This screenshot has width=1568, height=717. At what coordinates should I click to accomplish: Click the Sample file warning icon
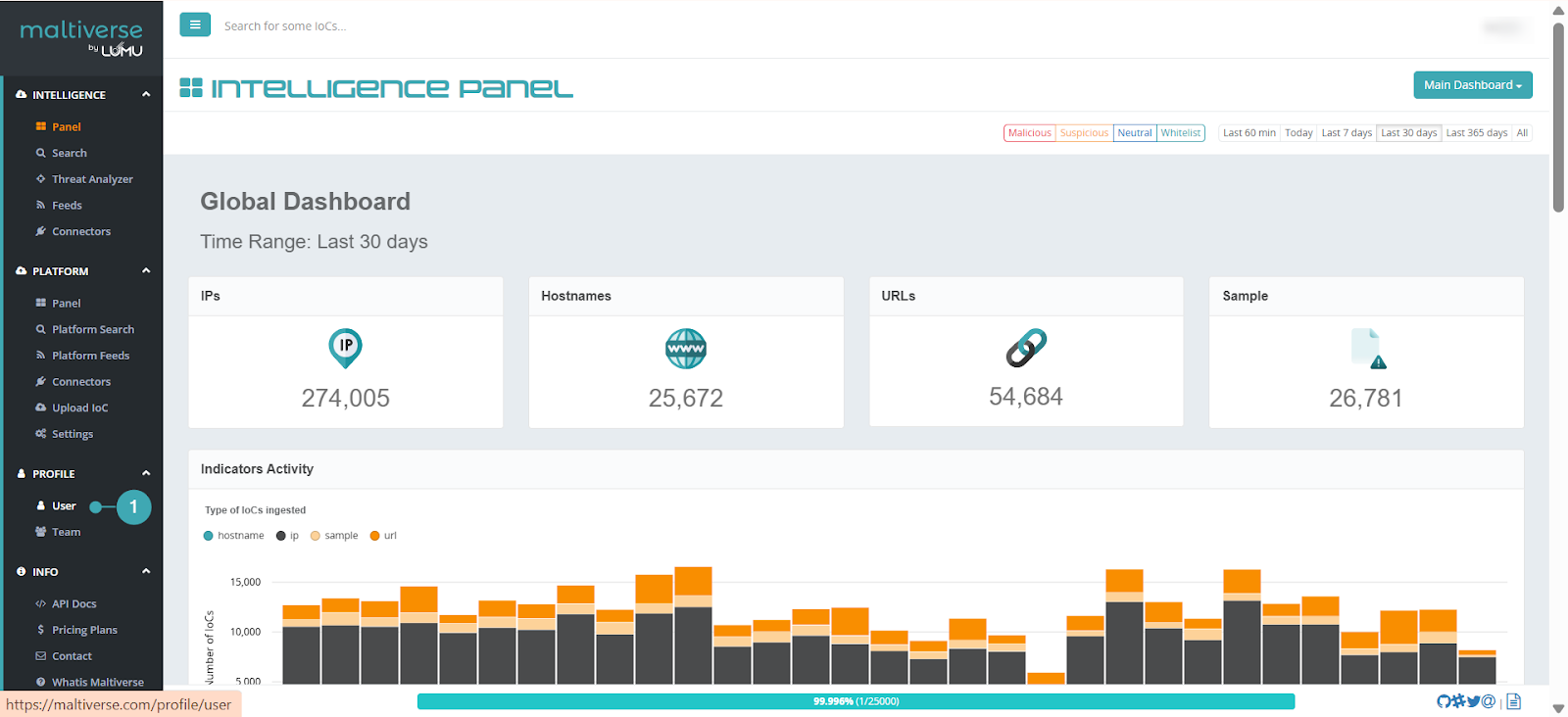click(x=1366, y=349)
